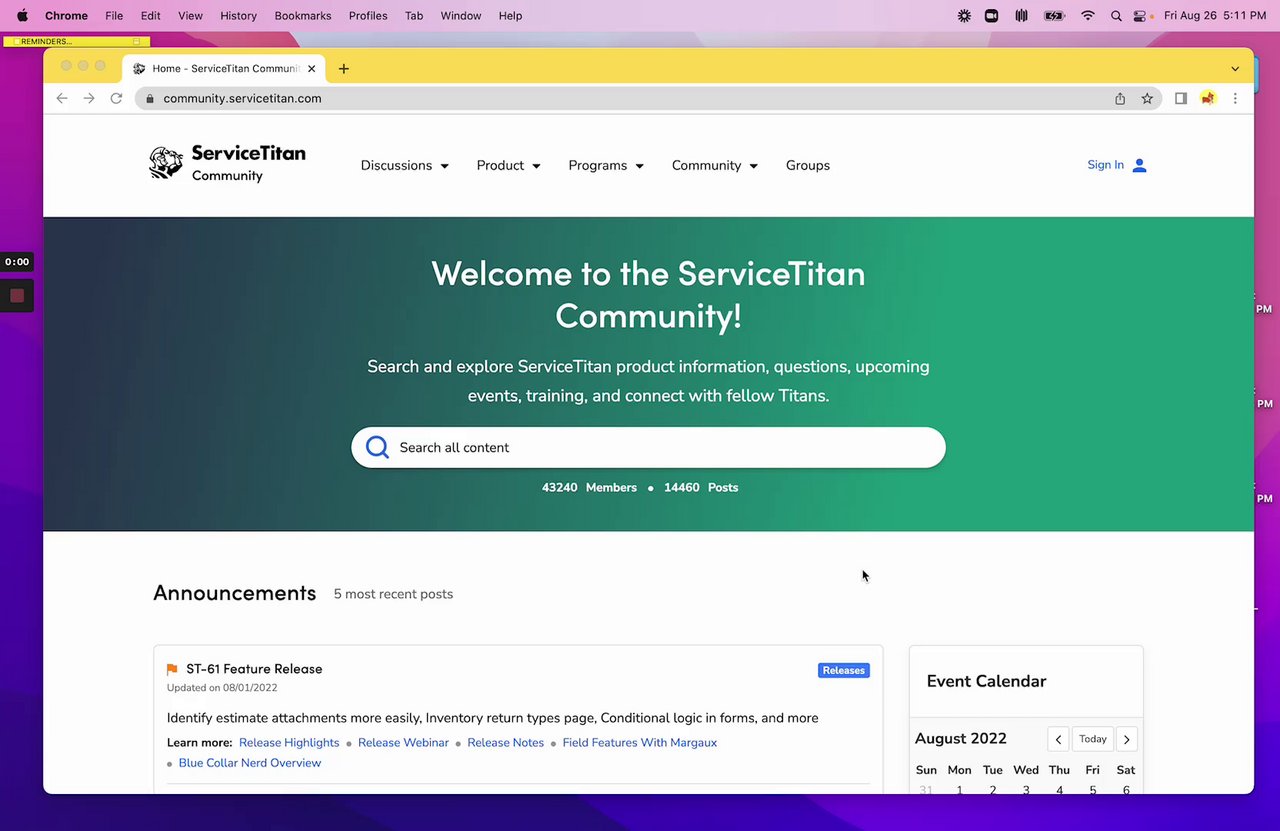
Task: Open Chrome tab search chevron
Action: tap(1235, 69)
